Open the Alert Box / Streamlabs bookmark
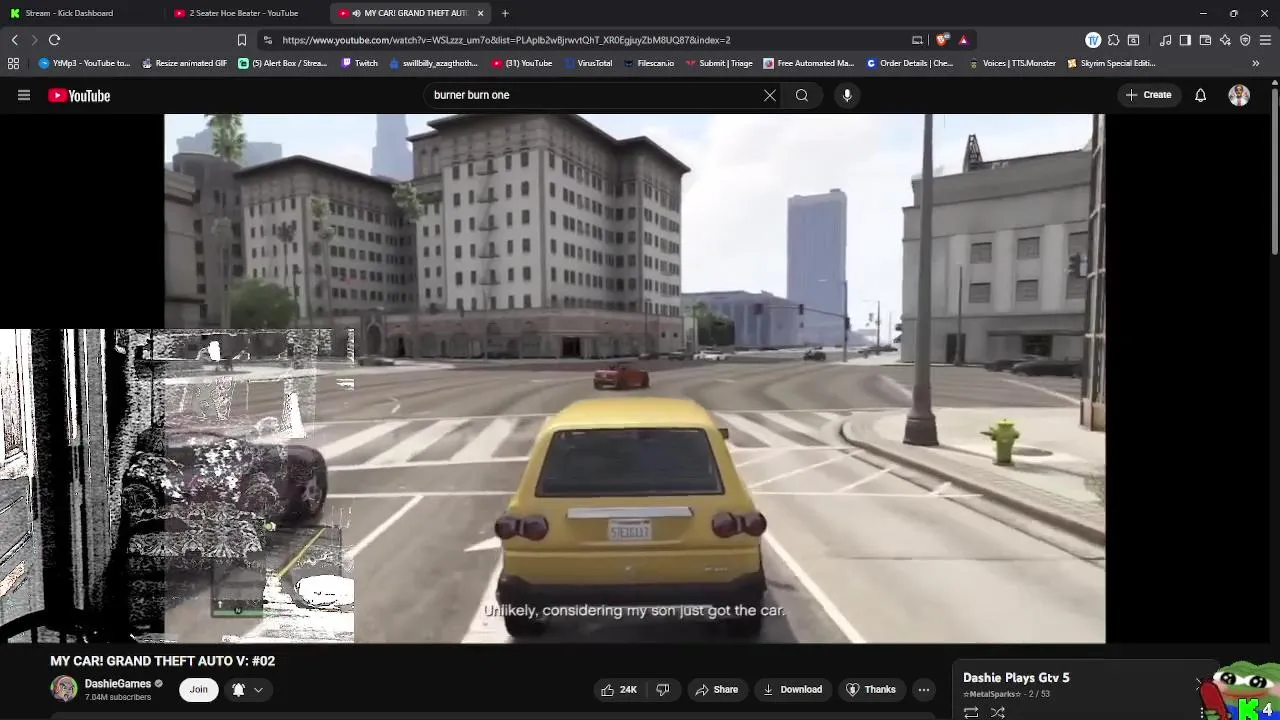This screenshot has width=1280, height=720. click(283, 63)
